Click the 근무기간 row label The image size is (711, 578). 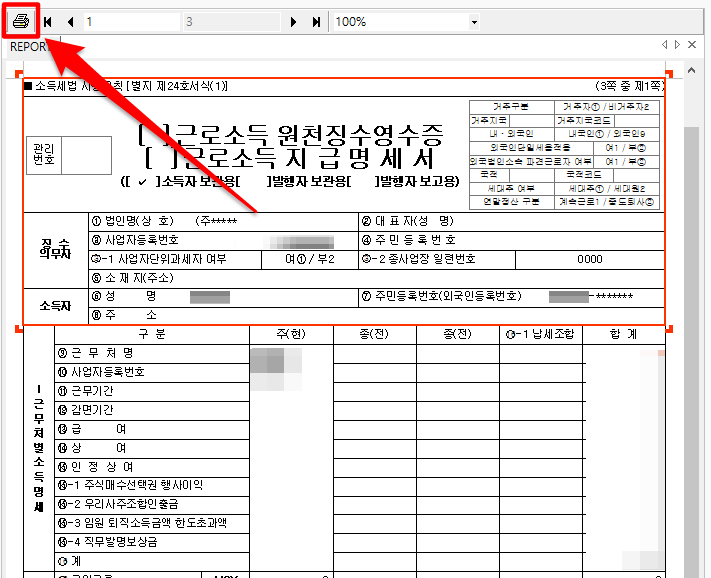click(85, 391)
